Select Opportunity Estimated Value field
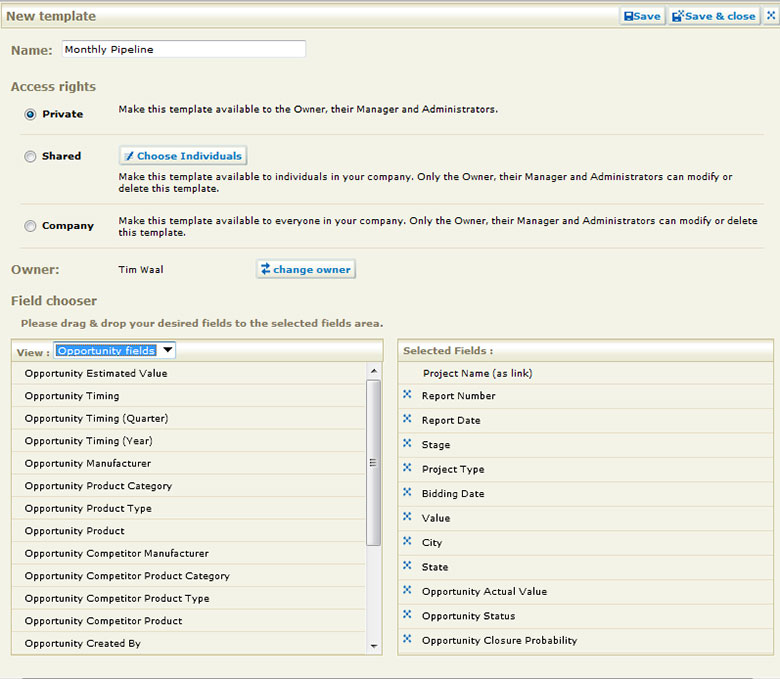The height and width of the screenshot is (679, 780). [189, 373]
